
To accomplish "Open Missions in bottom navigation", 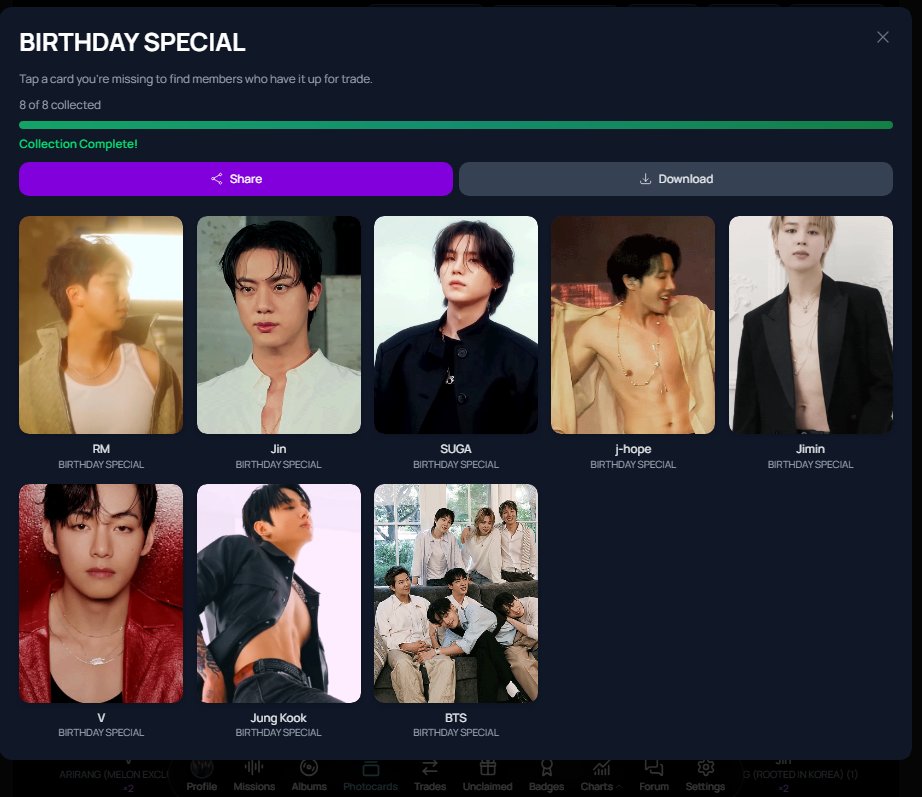I will click(x=254, y=776).
